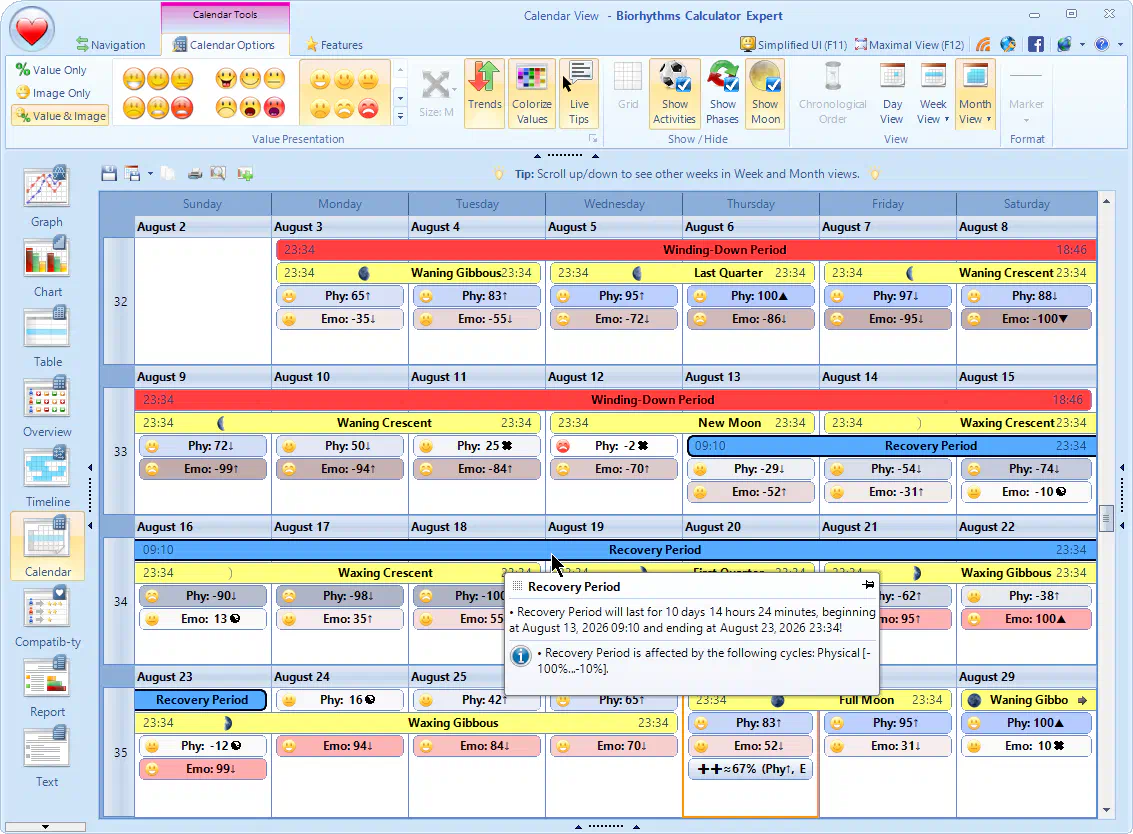This screenshot has width=1133, height=834.
Task: Click the Save disk icon in toolbar
Action: coord(109,173)
